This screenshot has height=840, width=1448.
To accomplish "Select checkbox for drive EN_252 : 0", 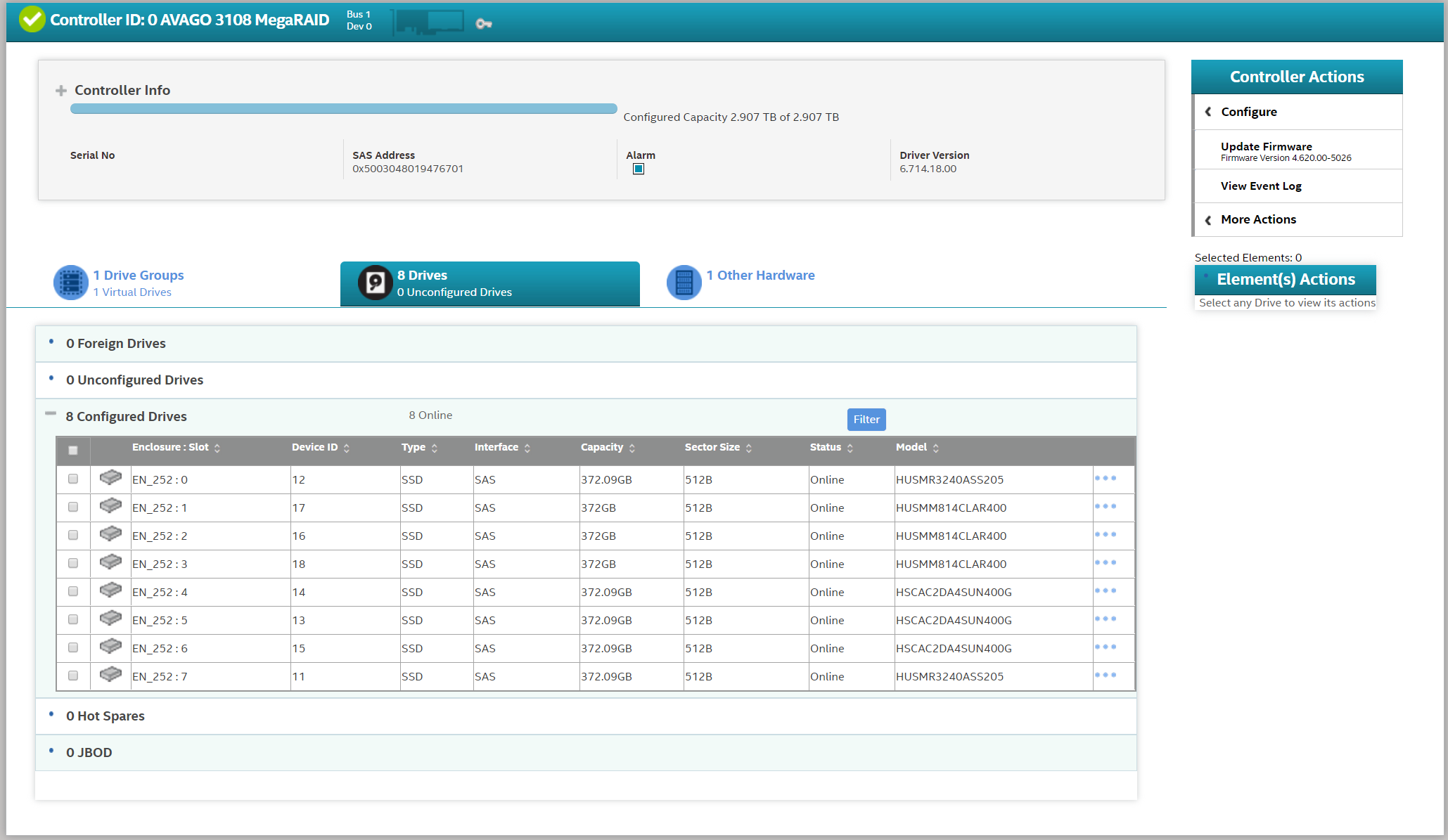I will click(73, 479).
